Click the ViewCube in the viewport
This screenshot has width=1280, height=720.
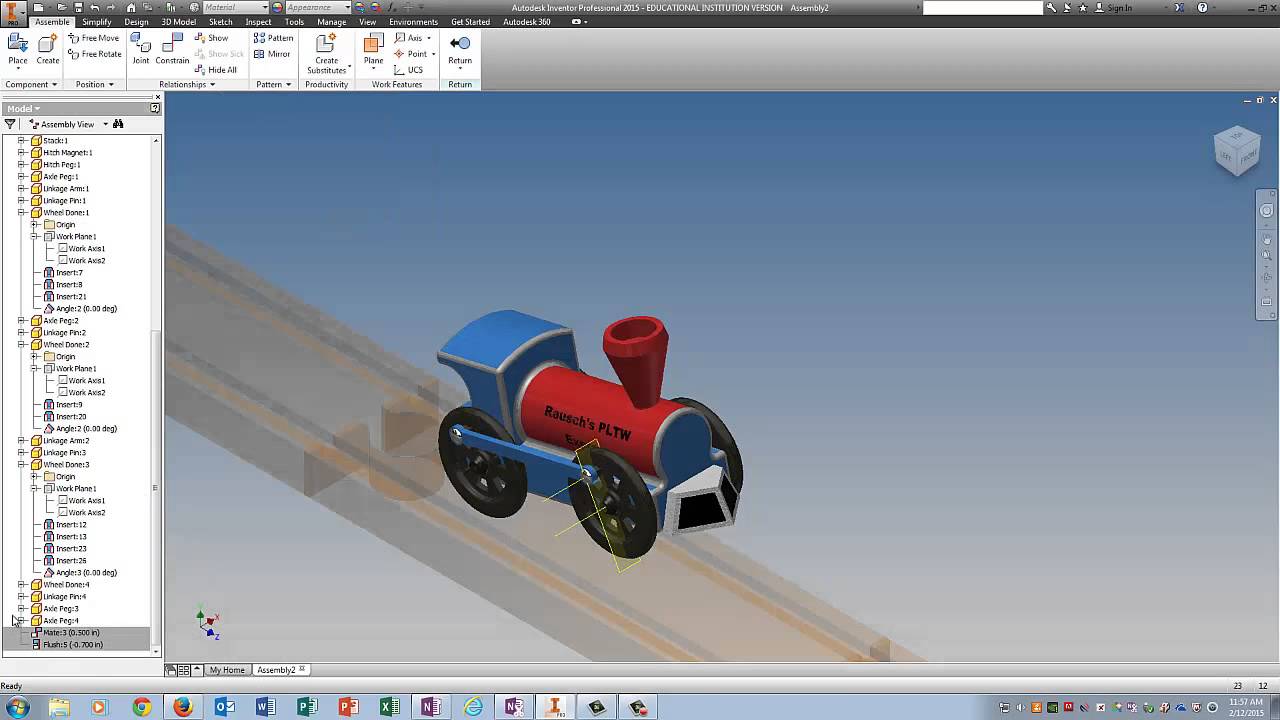click(1237, 150)
